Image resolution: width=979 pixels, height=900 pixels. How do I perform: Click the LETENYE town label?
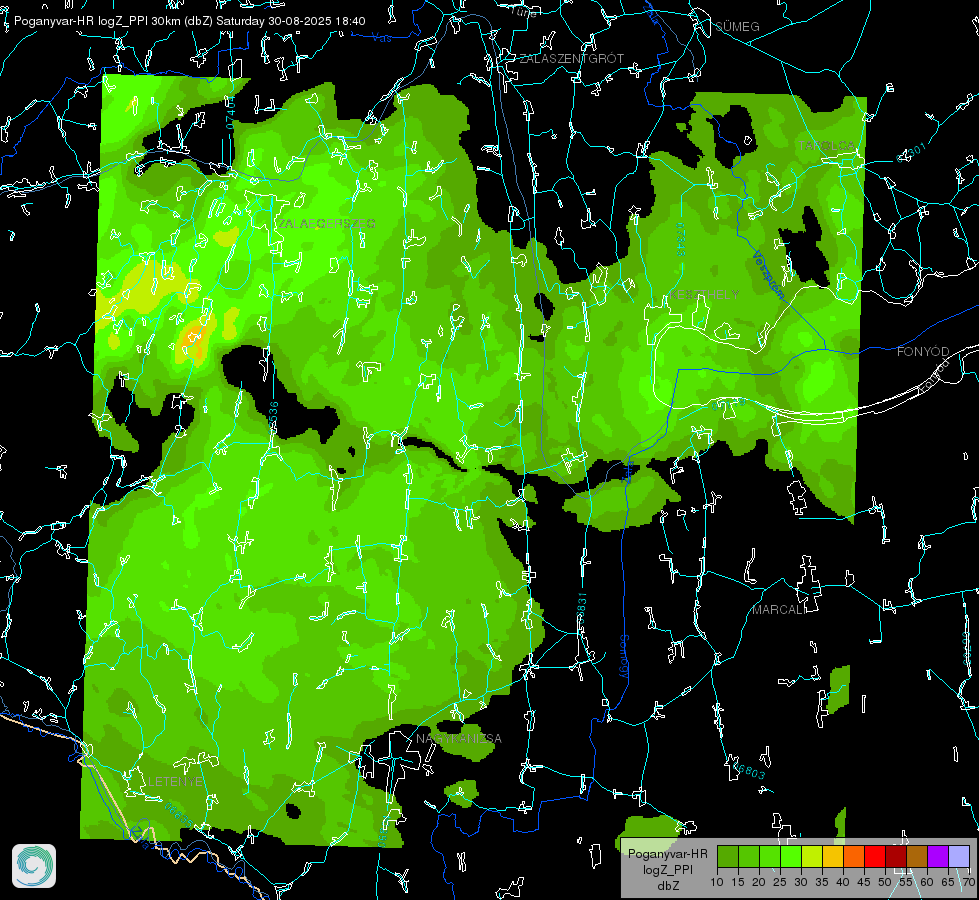[x=175, y=781]
